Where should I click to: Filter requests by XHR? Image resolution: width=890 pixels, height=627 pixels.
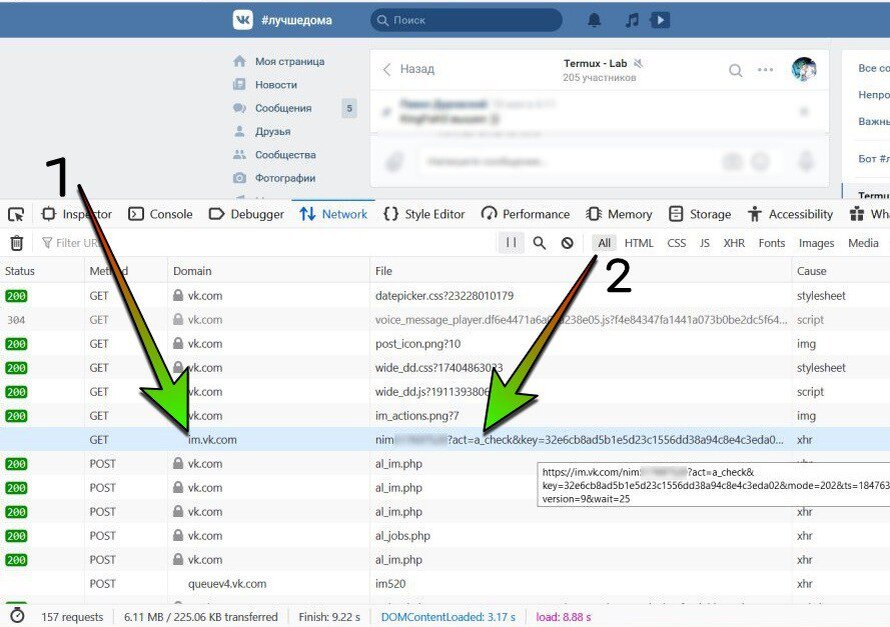pos(734,243)
